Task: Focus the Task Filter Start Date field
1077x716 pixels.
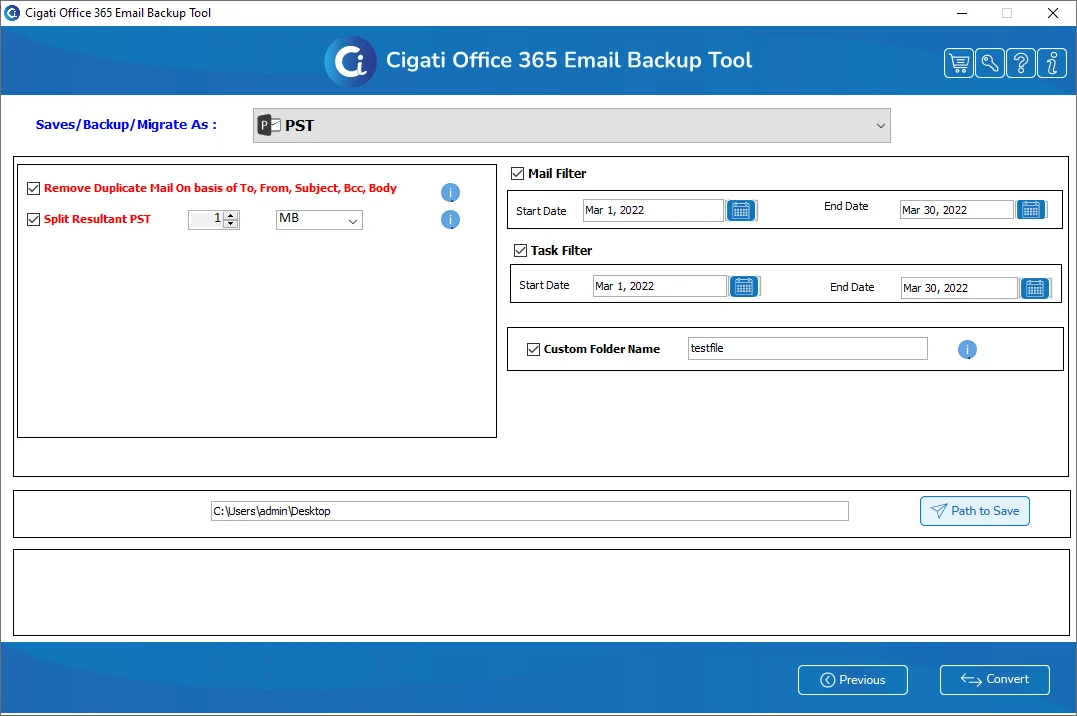Action: (659, 286)
